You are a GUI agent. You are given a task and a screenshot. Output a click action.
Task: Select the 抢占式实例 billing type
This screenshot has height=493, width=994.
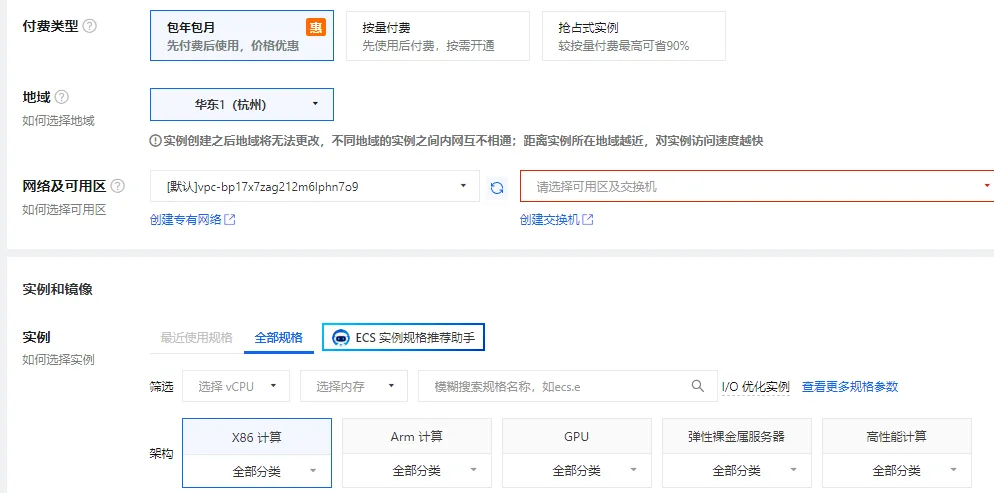tap(633, 35)
